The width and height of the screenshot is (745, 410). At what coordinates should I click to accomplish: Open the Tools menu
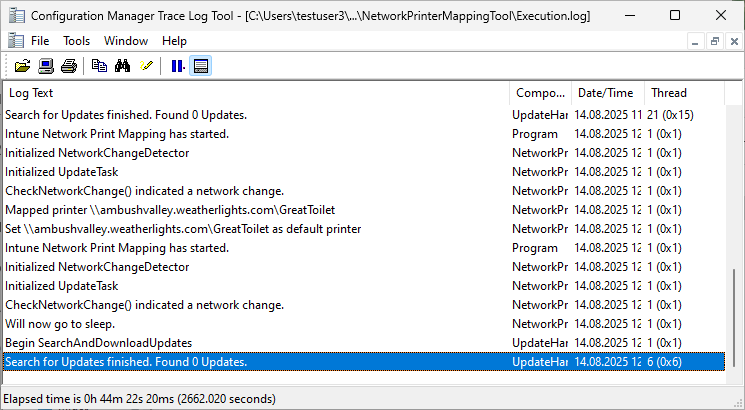[x=77, y=41]
